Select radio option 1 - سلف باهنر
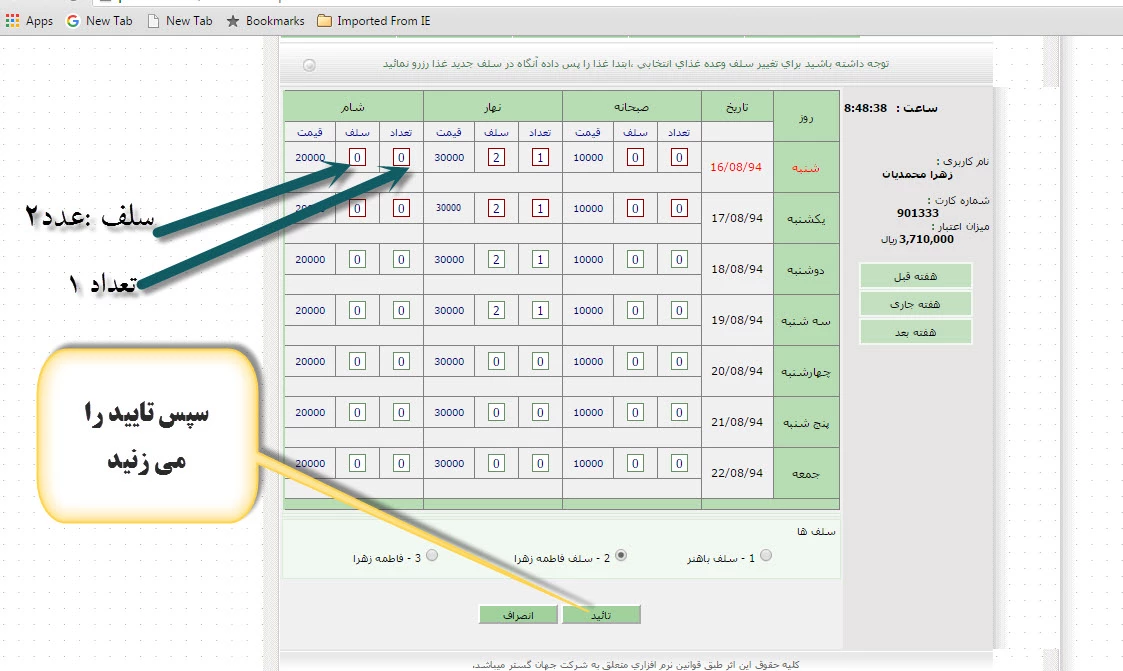 pyautogui.click(x=766, y=556)
